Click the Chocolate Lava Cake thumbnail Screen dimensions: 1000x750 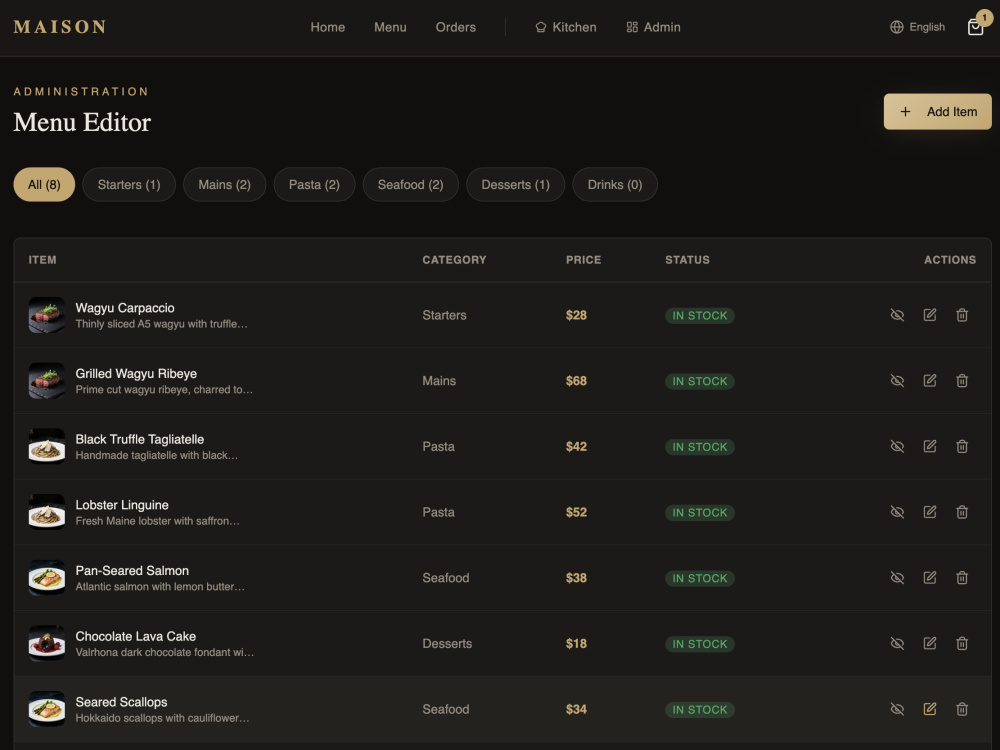47,643
